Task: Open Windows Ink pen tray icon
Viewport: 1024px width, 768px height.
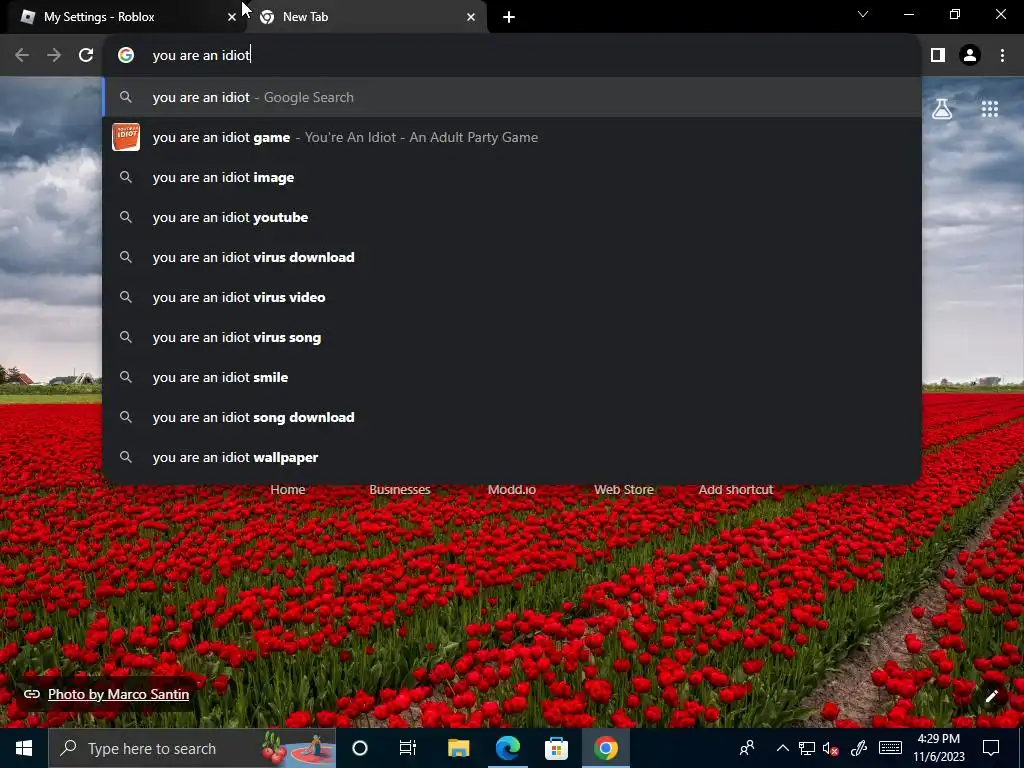Action: pyautogui.click(x=859, y=748)
